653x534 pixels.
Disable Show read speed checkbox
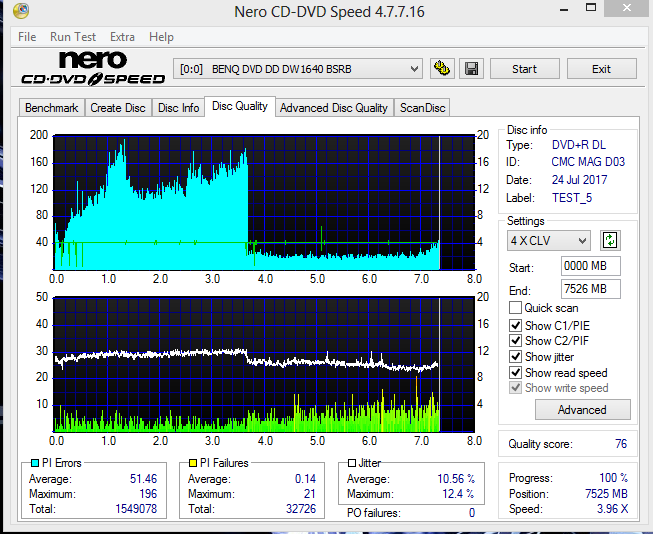[515, 372]
